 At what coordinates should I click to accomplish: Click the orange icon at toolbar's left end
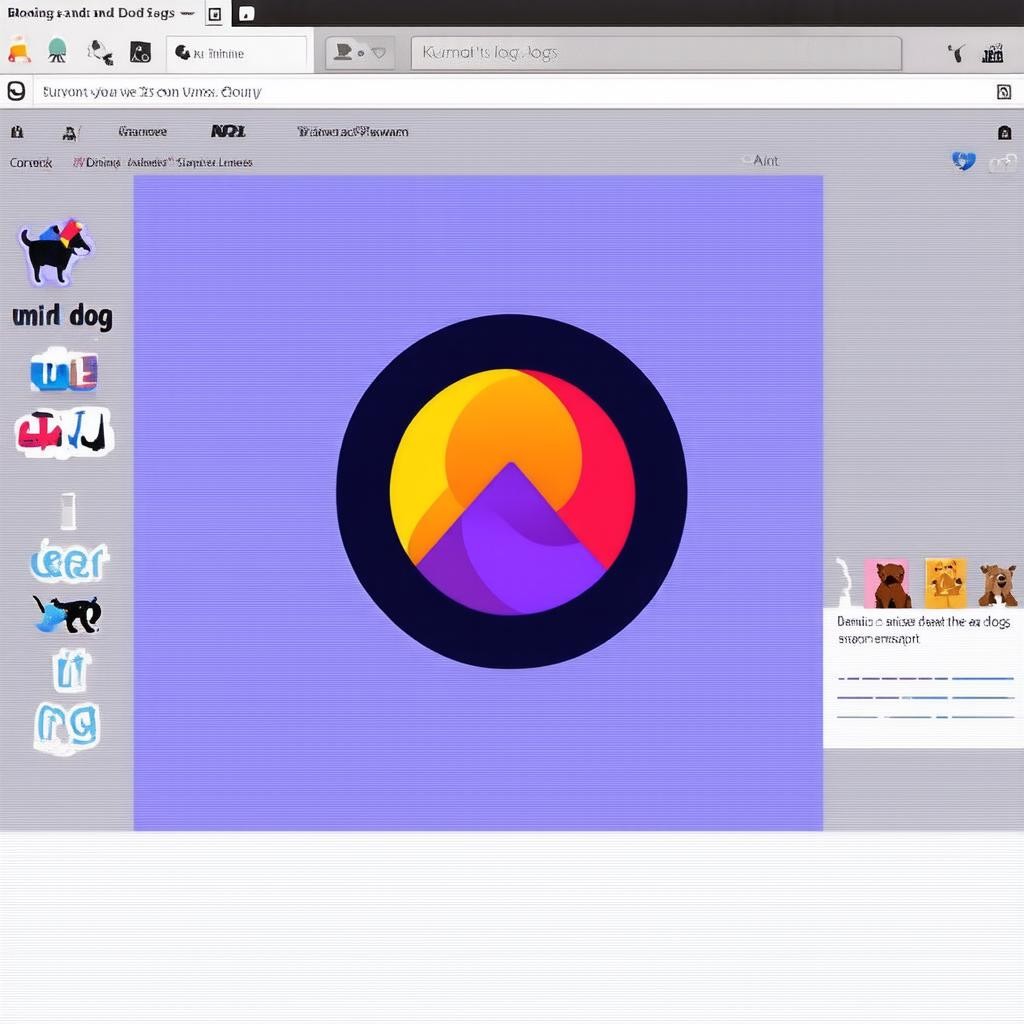(18, 50)
